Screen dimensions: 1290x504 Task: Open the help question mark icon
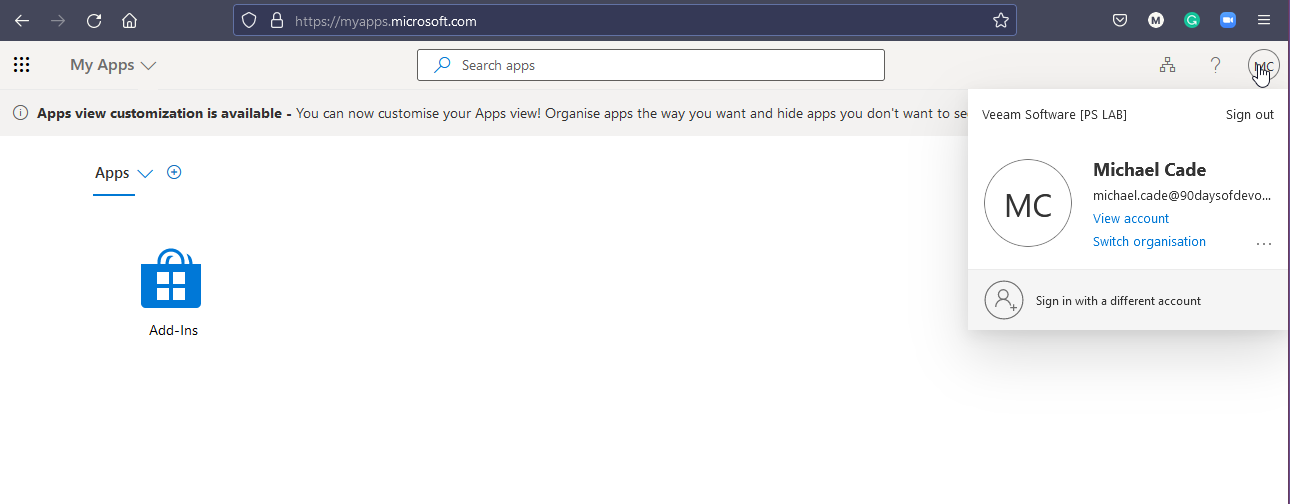[x=1215, y=65]
